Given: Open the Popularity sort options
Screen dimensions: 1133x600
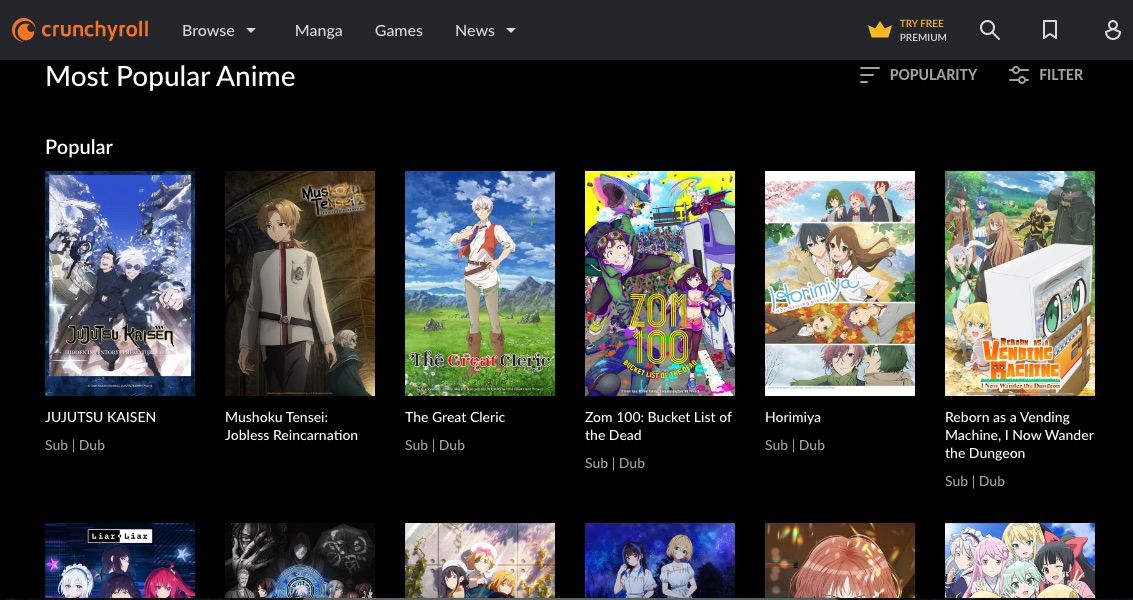Looking at the screenshot, I should [x=918, y=74].
